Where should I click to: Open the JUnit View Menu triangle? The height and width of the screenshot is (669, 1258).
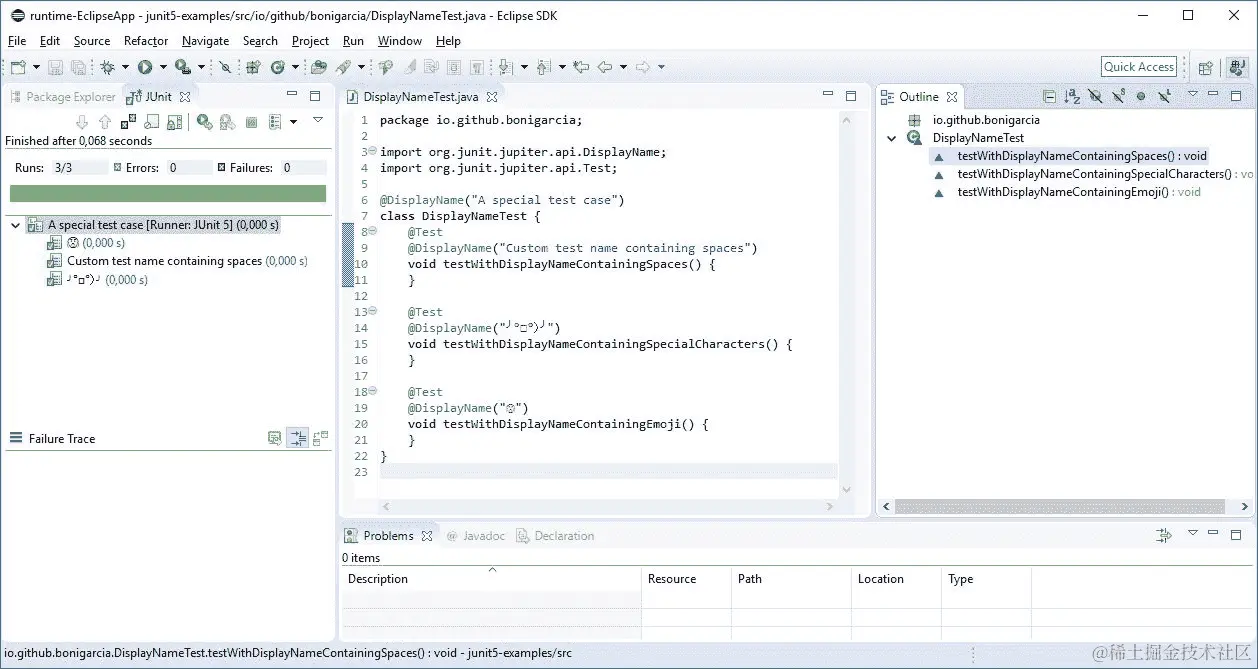click(318, 119)
